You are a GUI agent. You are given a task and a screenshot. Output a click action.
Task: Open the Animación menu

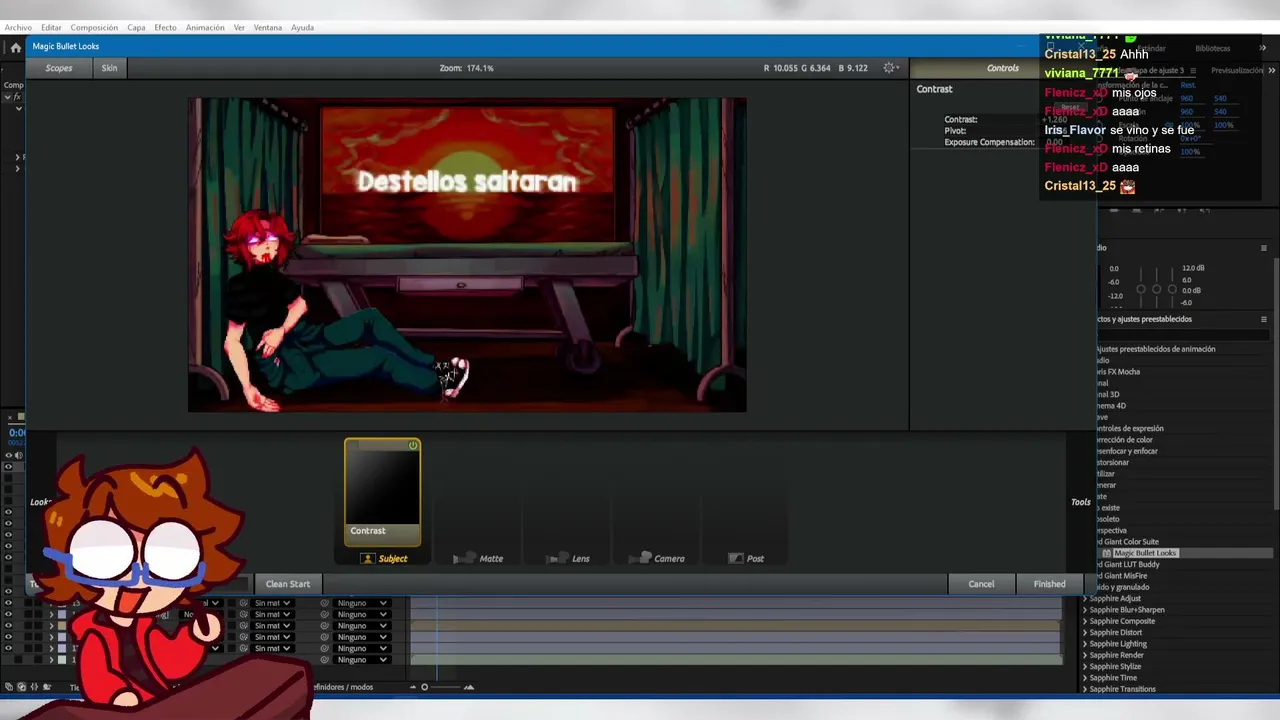205,28
